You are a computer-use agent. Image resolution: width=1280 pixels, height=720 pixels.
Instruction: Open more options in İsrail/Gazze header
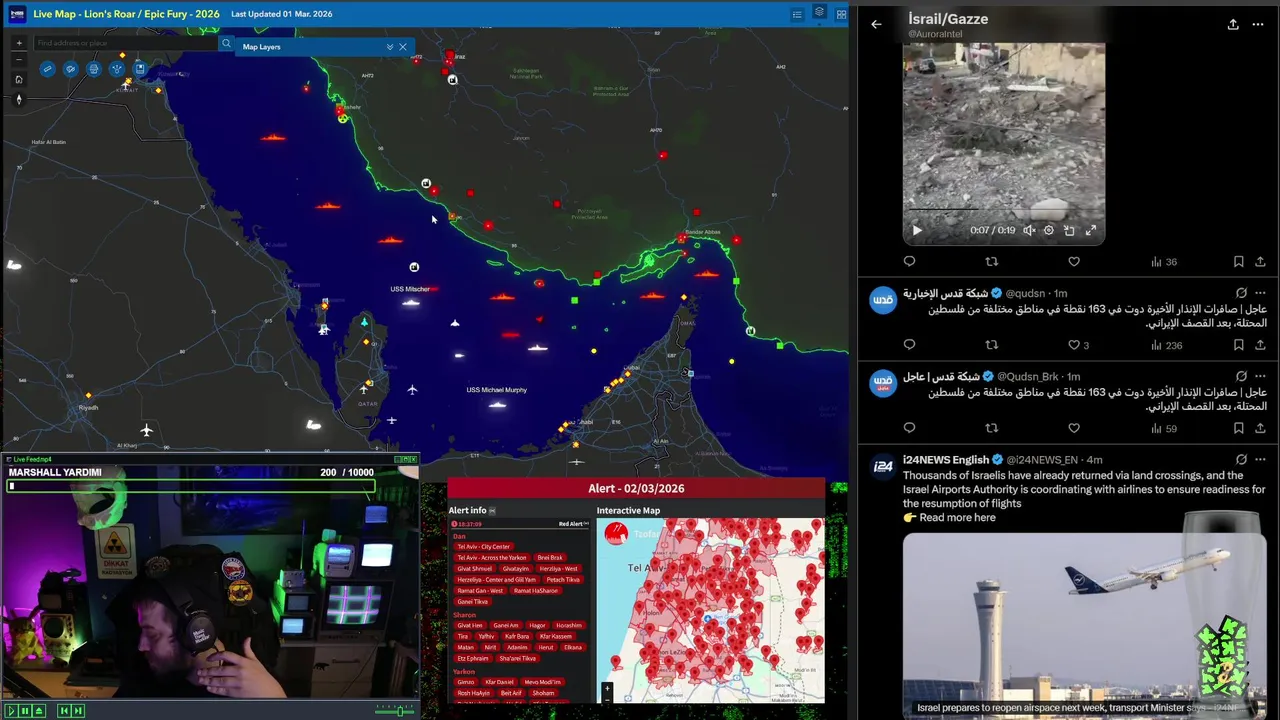tap(1260, 24)
